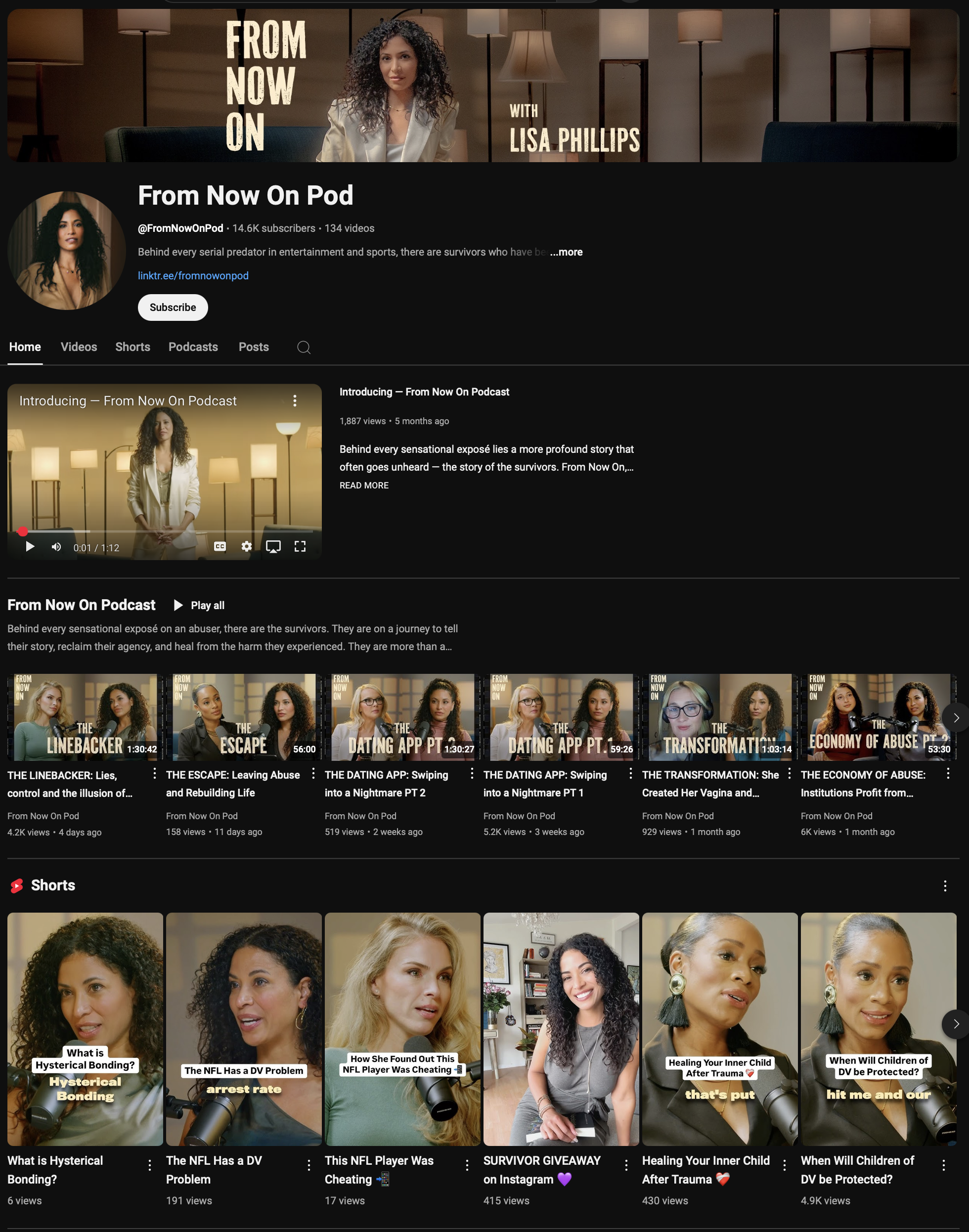Open THE DATING APP PT 2 thumbnail

click(403, 717)
